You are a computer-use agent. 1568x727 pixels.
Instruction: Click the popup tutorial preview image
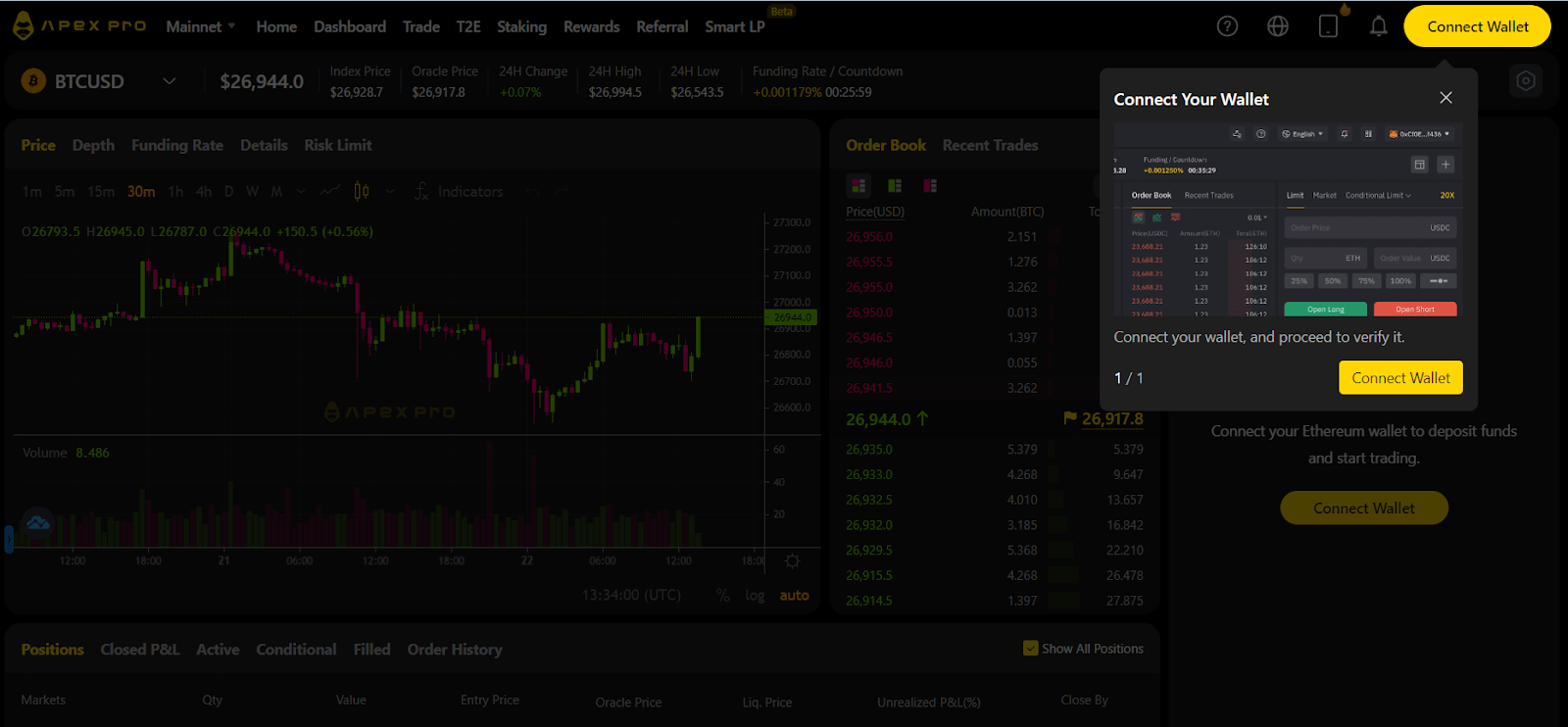1288,219
